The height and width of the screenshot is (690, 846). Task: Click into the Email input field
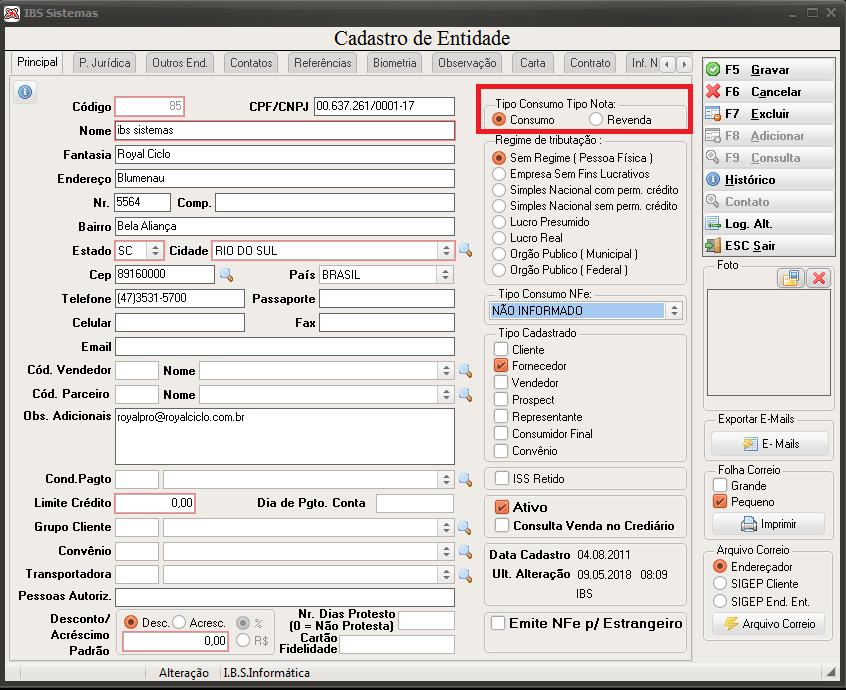285,347
